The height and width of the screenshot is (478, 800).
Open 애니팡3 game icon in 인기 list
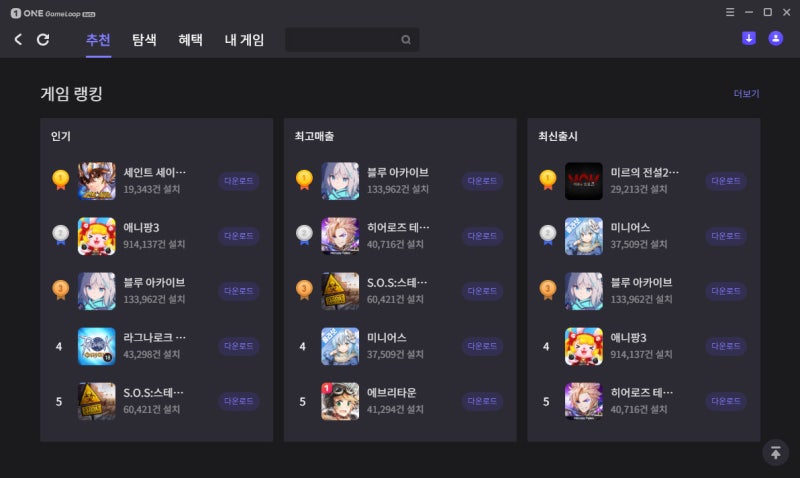pyautogui.click(x=96, y=236)
